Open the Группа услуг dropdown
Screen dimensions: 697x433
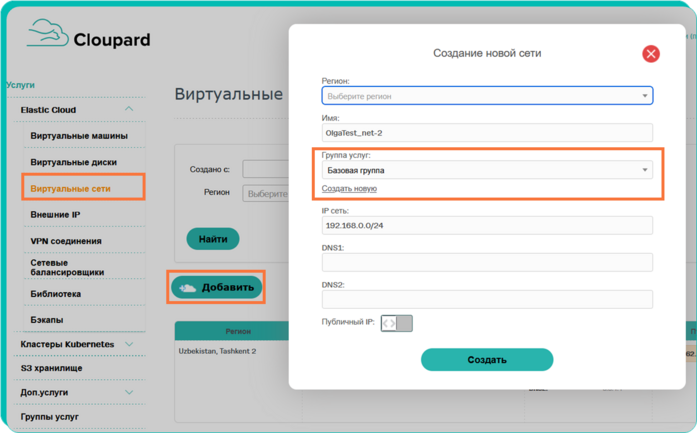click(x=487, y=171)
